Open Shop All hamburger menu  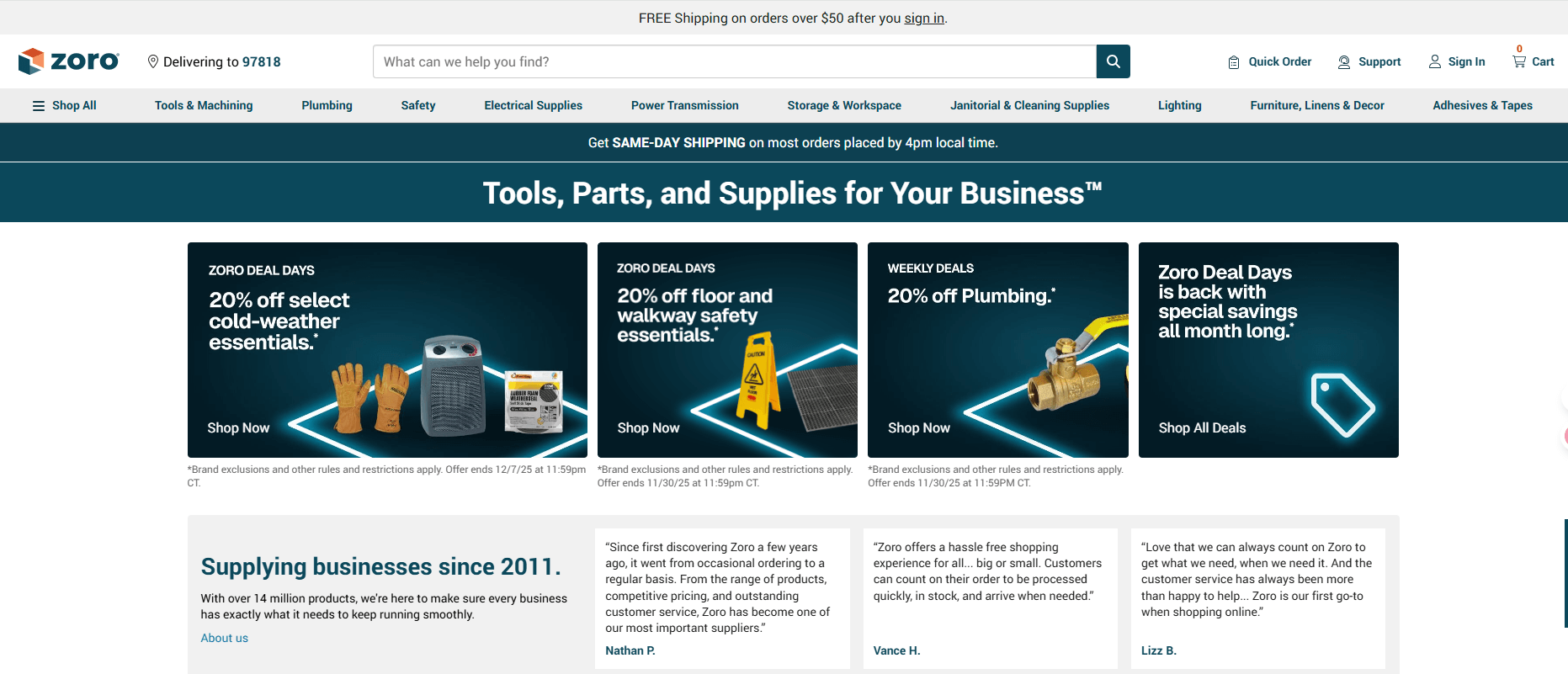pyautogui.click(x=39, y=105)
